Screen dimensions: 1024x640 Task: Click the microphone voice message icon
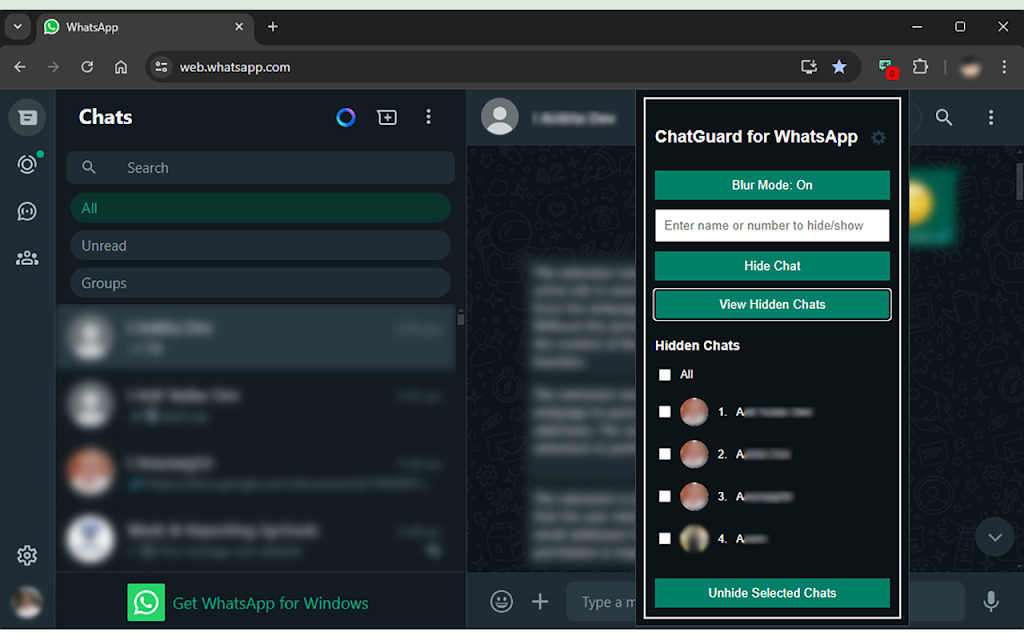coord(991,601)
